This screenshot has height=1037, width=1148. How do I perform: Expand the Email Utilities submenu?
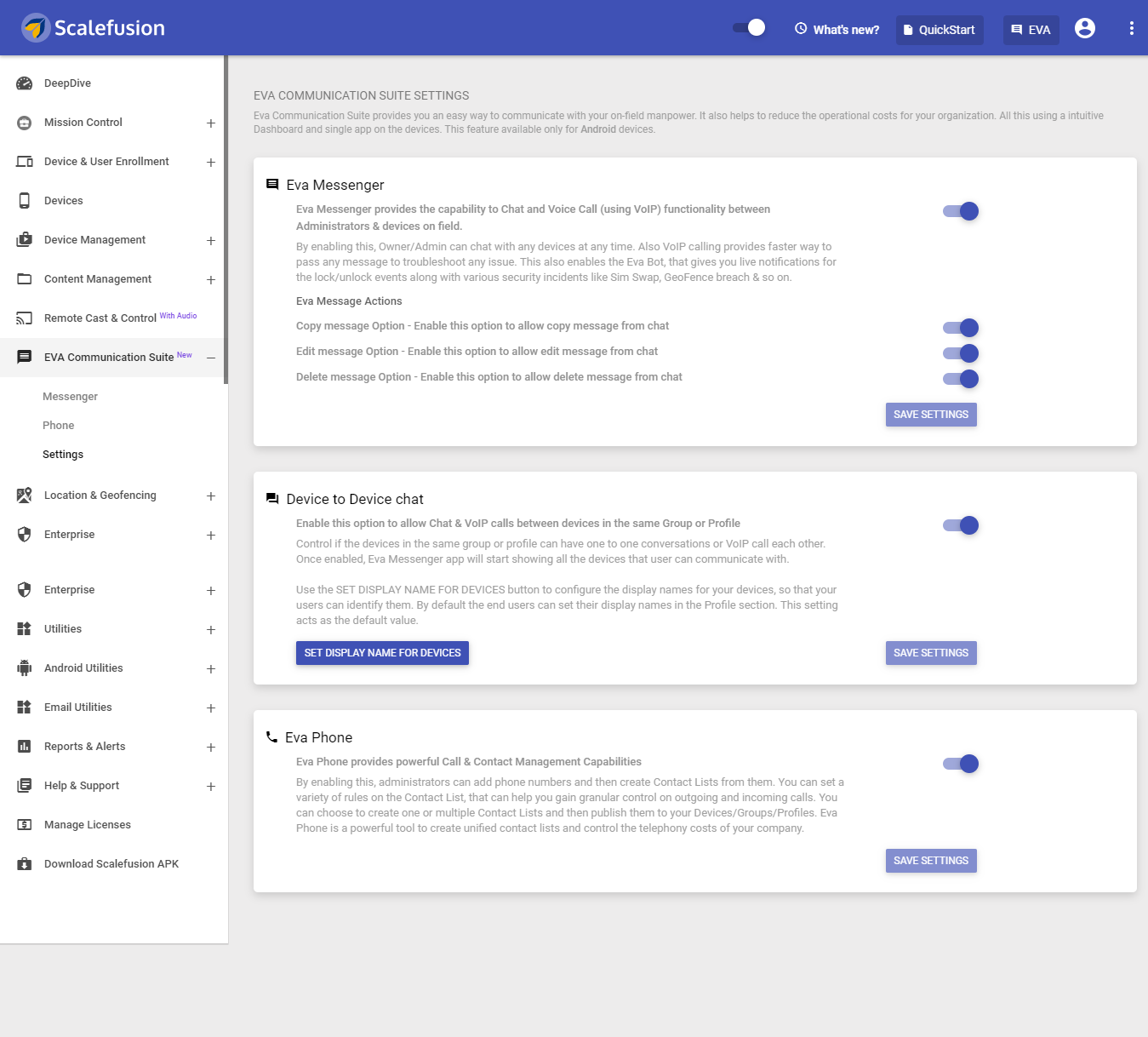(211, 708)
